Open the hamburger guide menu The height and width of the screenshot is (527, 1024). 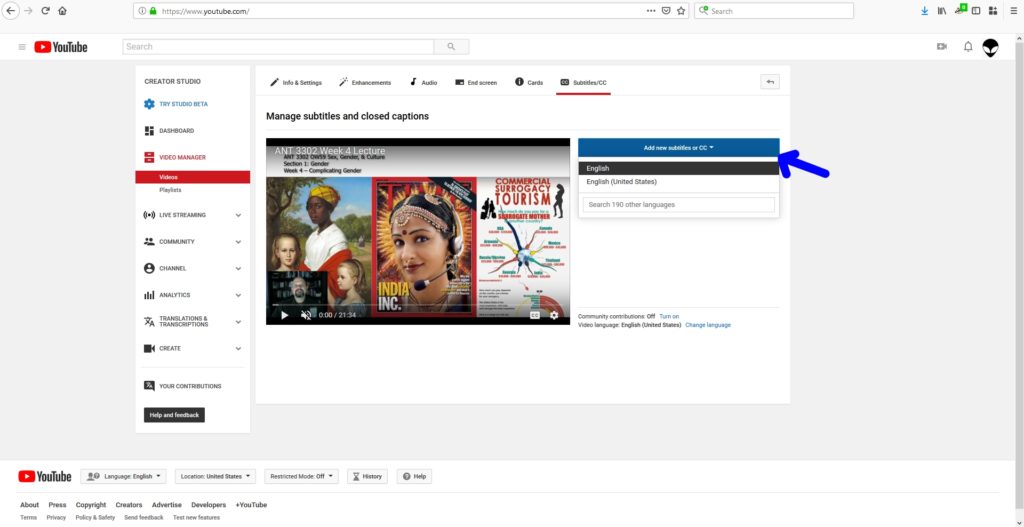(x=22, y=47)
